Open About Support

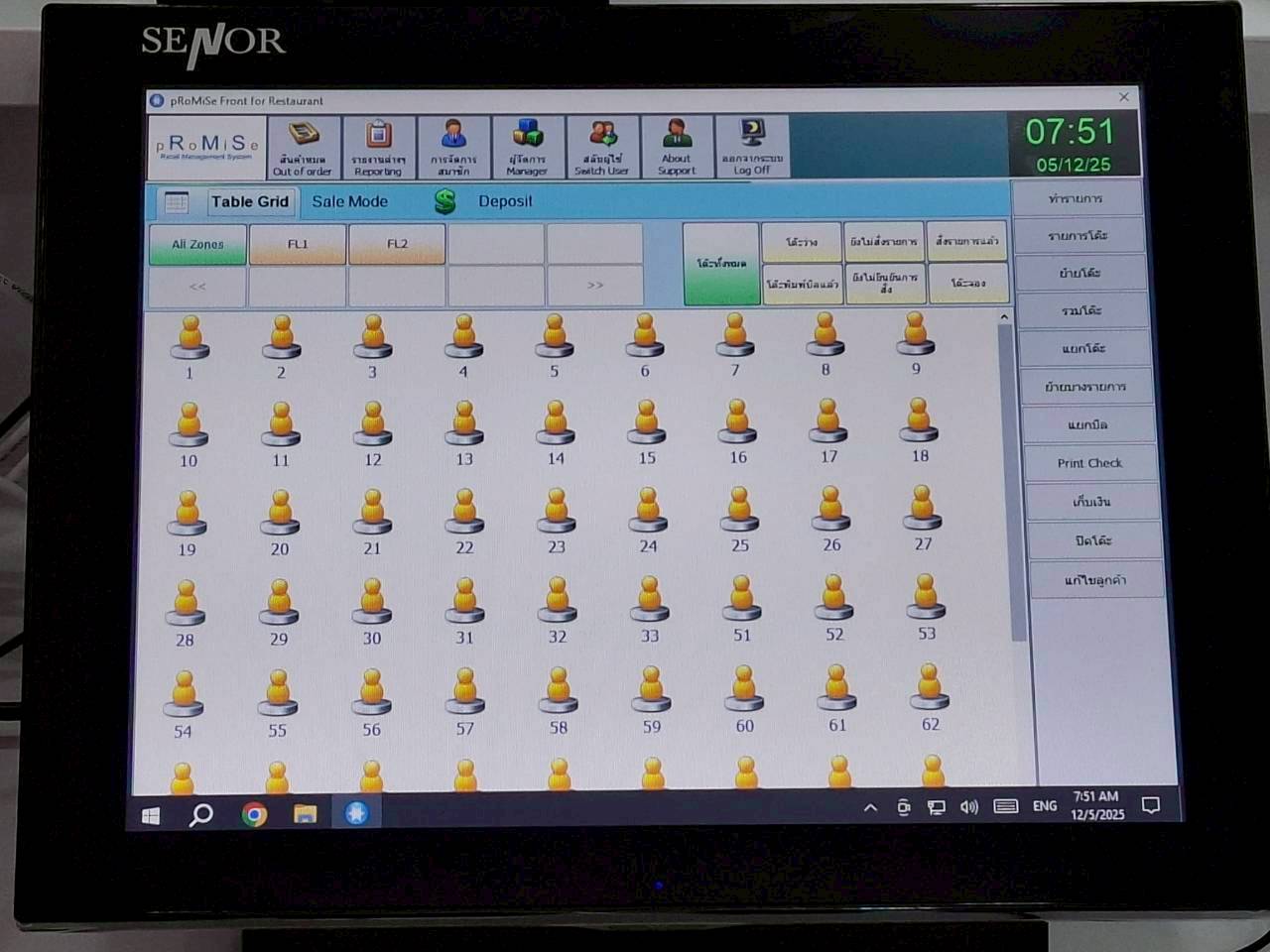[677, 147]
